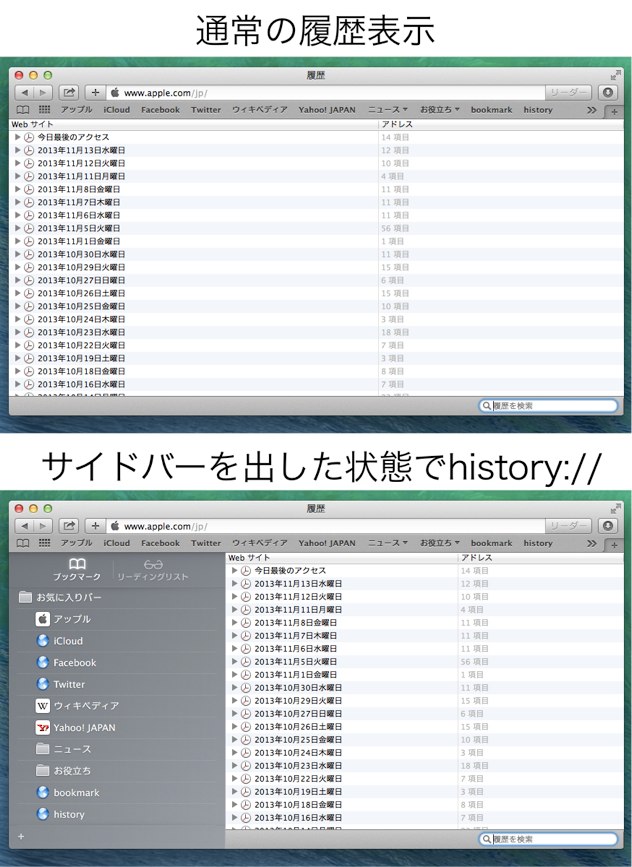
Task: Sort by アドレス column in the window without sidebar
Action: click(501, 124)
